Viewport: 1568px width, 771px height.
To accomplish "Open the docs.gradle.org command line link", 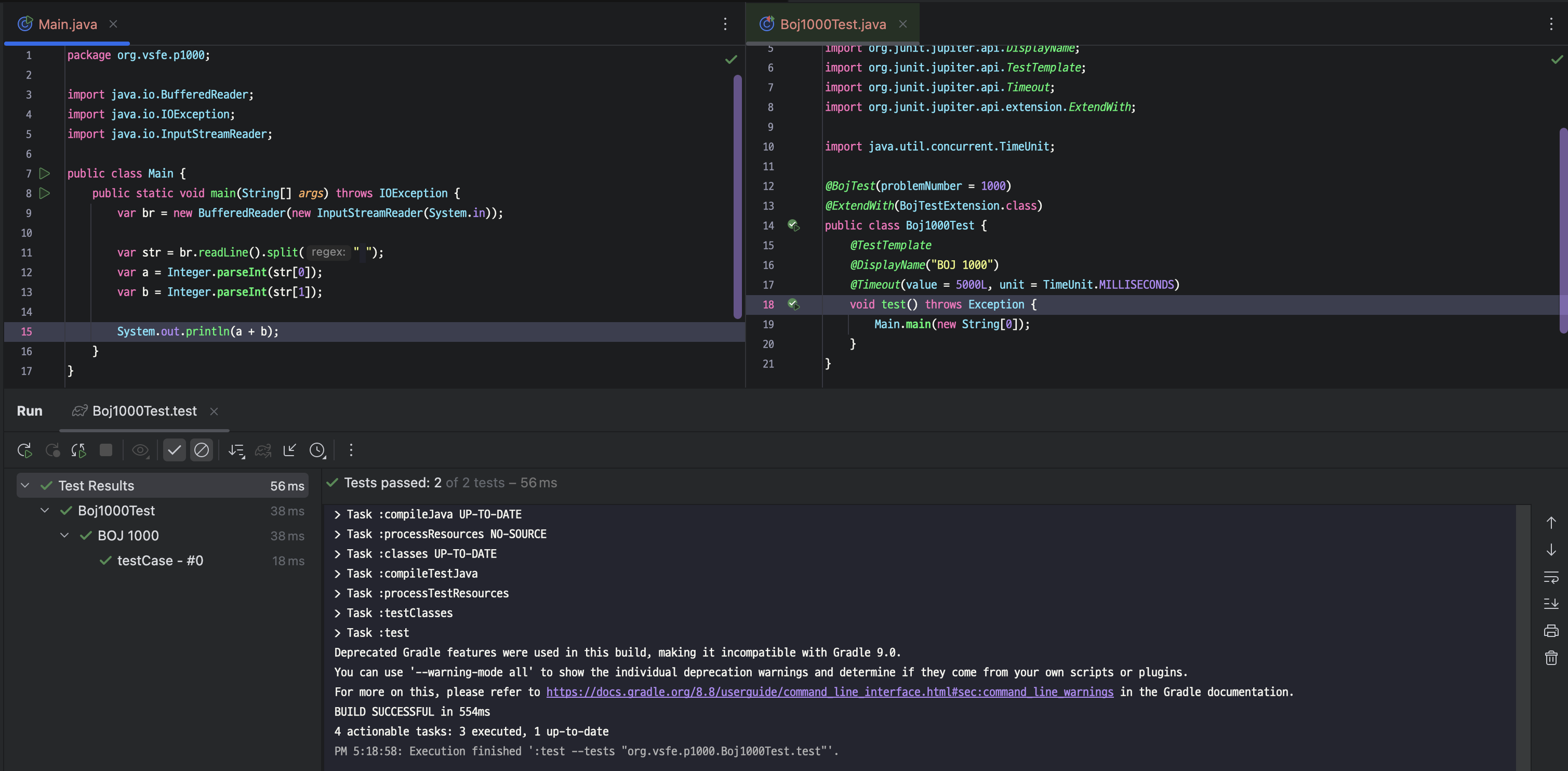I will click(x=829, y=692).
